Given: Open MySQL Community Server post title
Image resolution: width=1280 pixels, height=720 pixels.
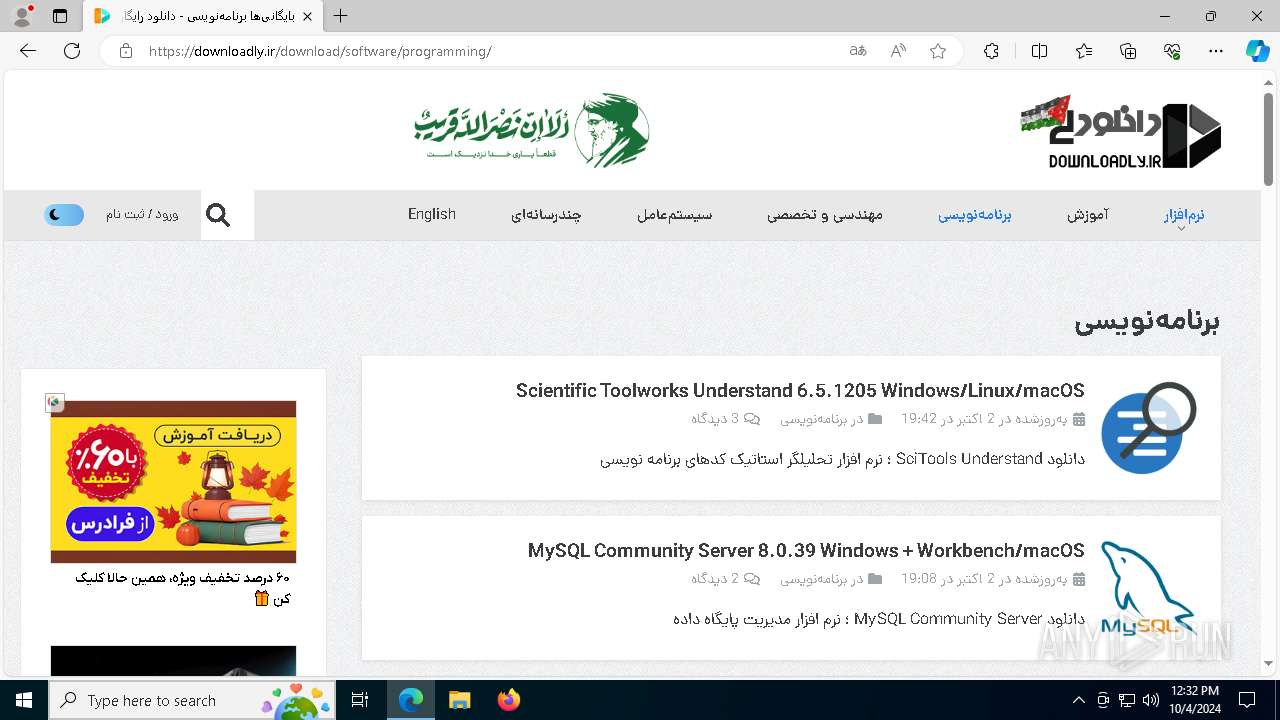Looking at the screenshot, I should [806, 550].
